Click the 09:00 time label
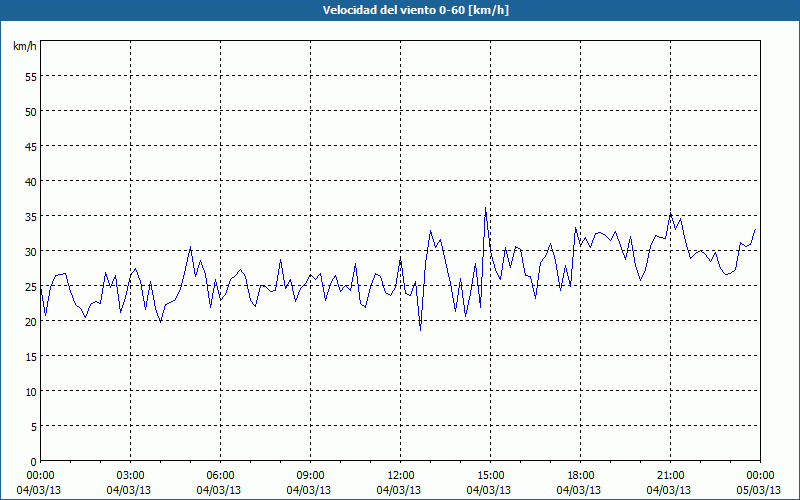Image resolution: width=800 pixels, height=500 pixels. click(x=311, y=476)
